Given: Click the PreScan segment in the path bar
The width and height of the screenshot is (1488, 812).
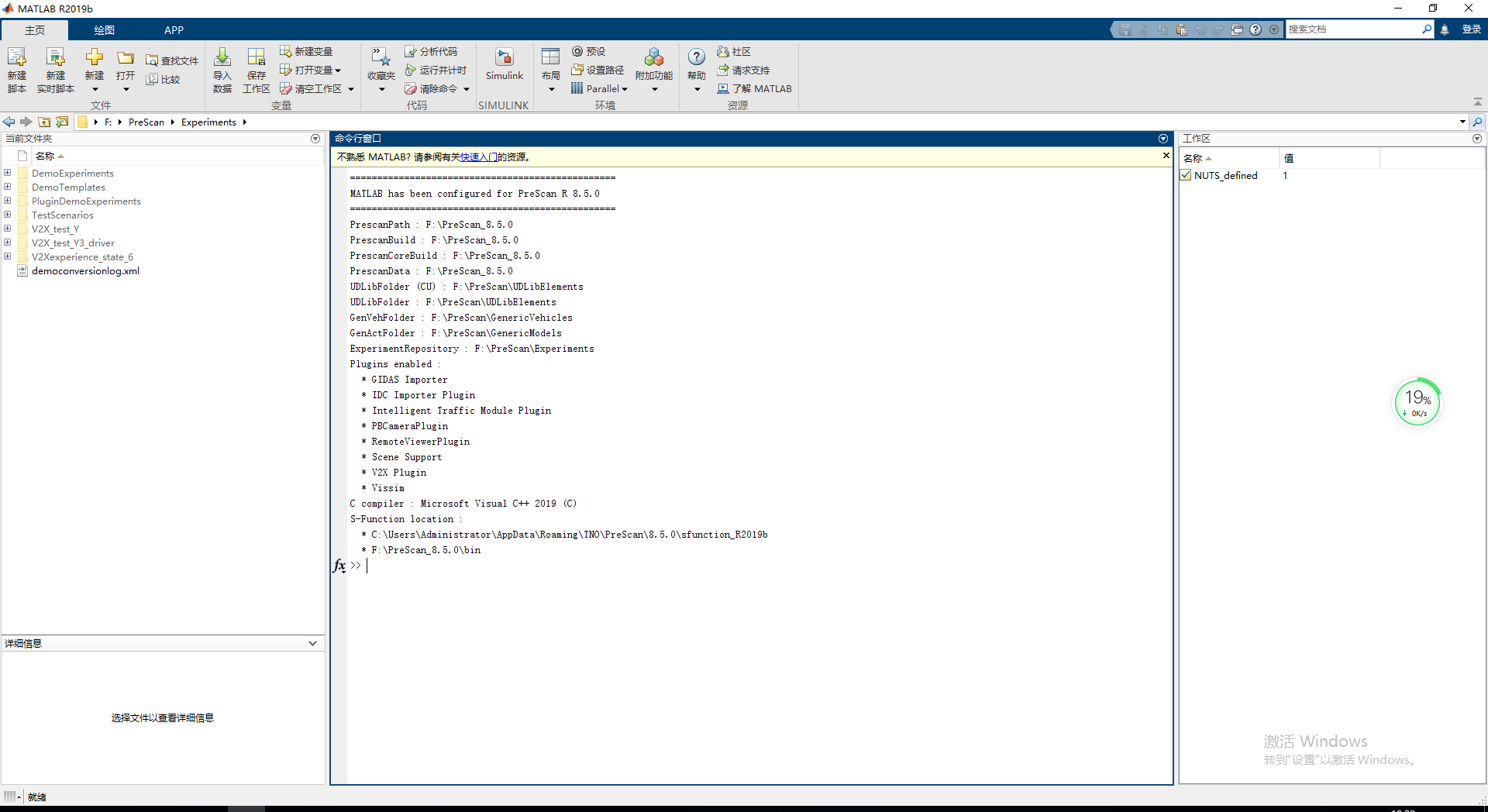Looking at the screenshot, I should pyautogui.click(x=146, y=122).
